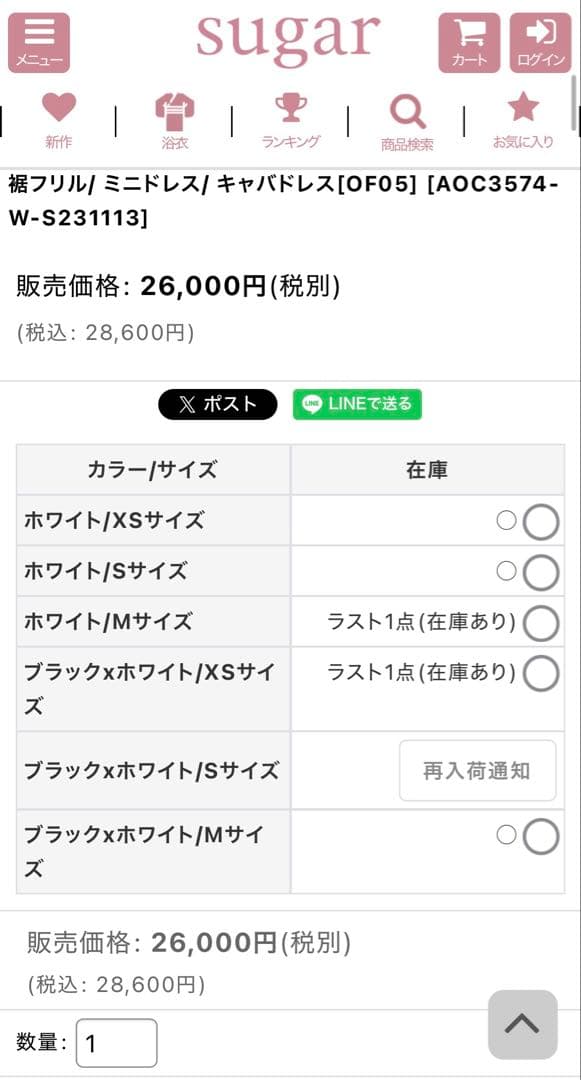Select the ホワイト/XSサイズ radio button
This screenshot has width=581, height=1080.
[540, 521]
